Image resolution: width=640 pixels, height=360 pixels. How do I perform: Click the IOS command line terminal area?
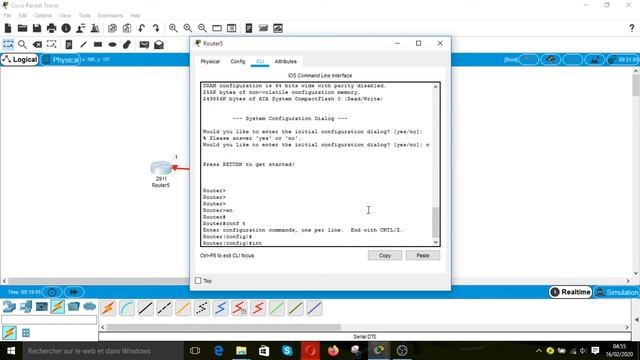pyautogui.click(x=317, y=164)
